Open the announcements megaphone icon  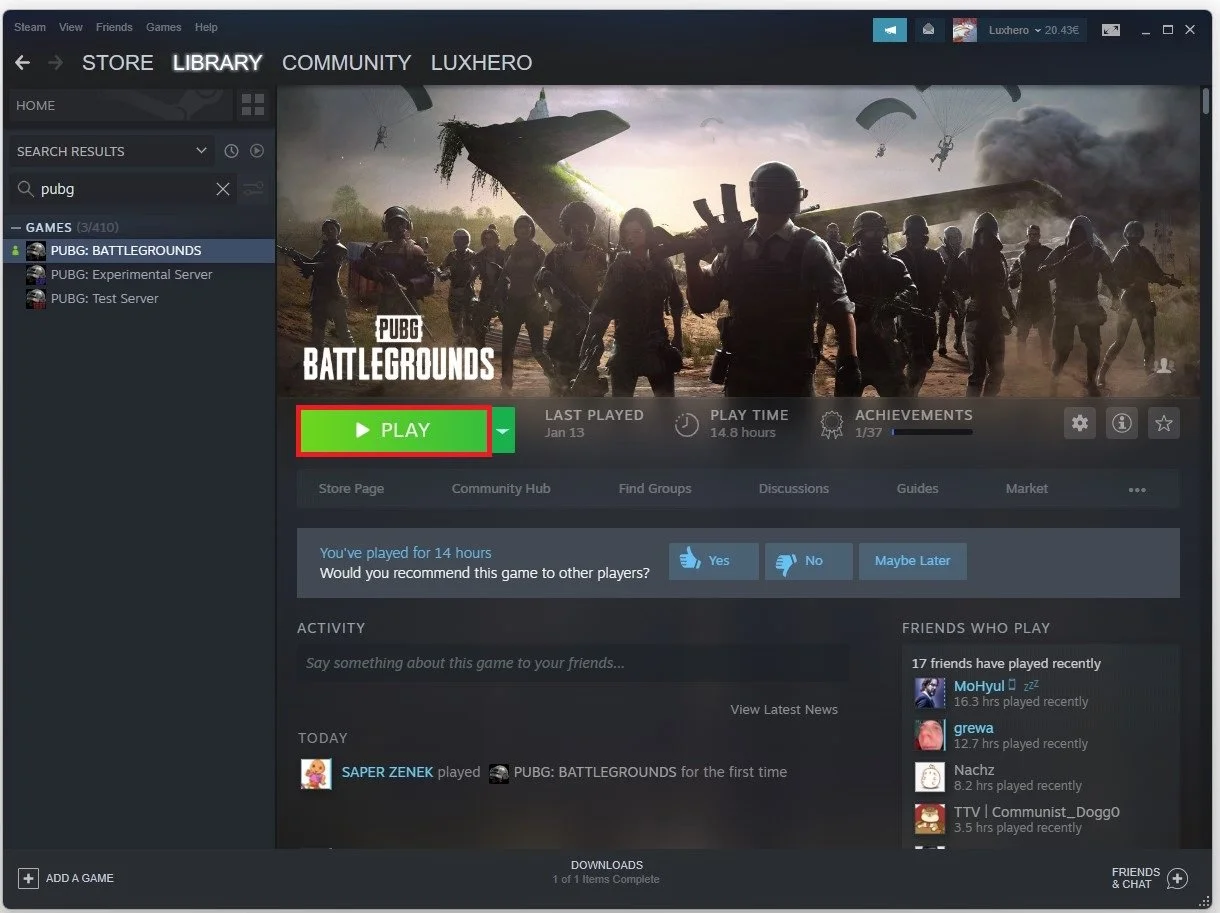click(x=889, y=30)
